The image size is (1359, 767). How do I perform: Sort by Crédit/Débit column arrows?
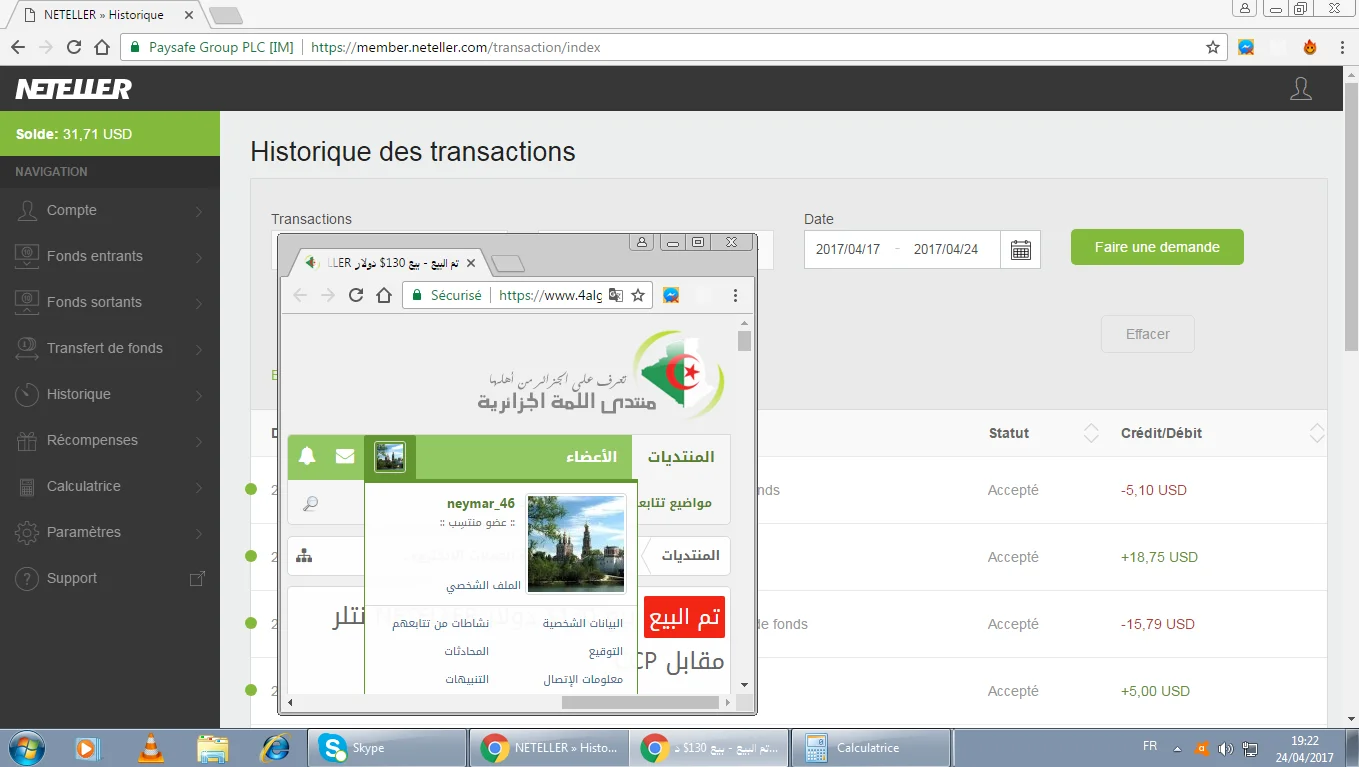tap(1317, 433)
